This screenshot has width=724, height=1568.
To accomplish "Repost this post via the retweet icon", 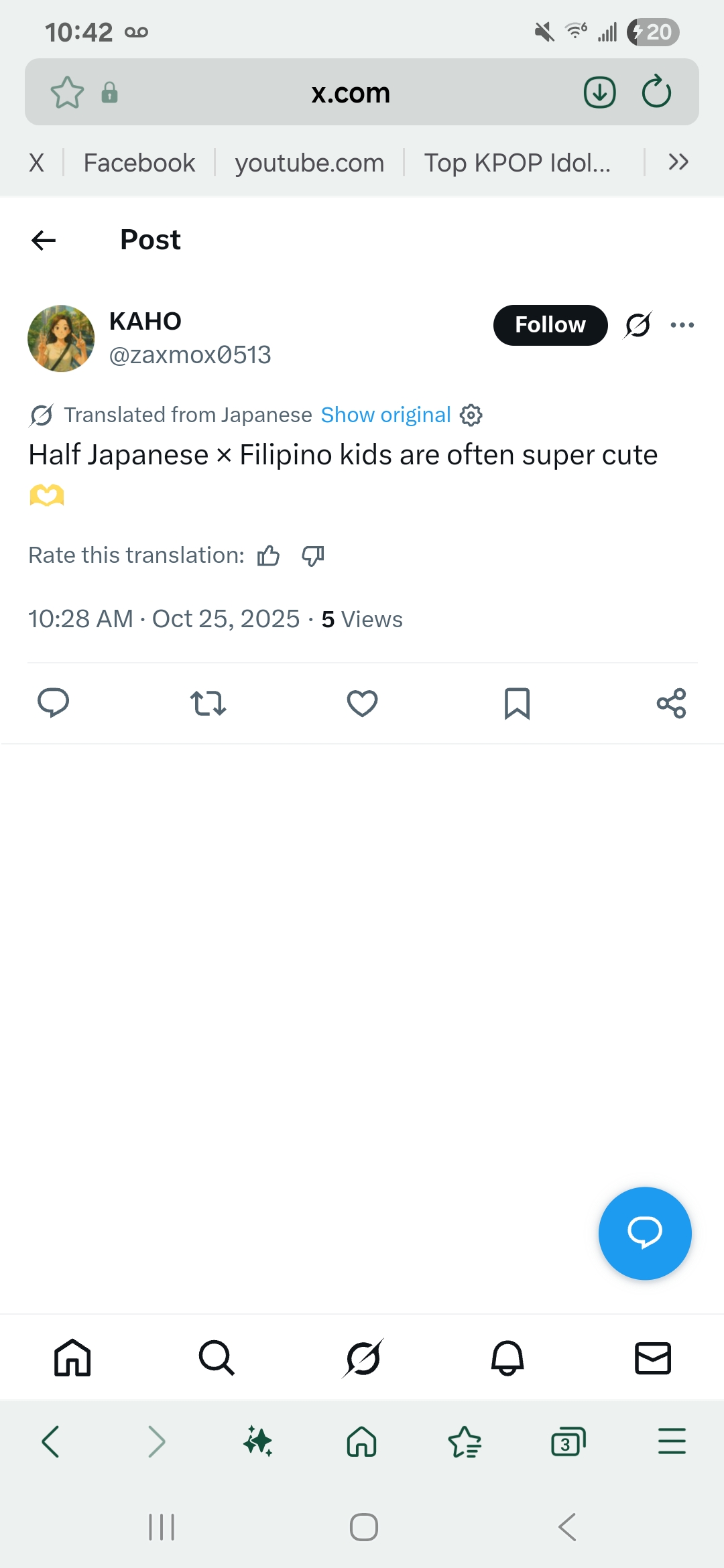I will click(x=208, y=703).
